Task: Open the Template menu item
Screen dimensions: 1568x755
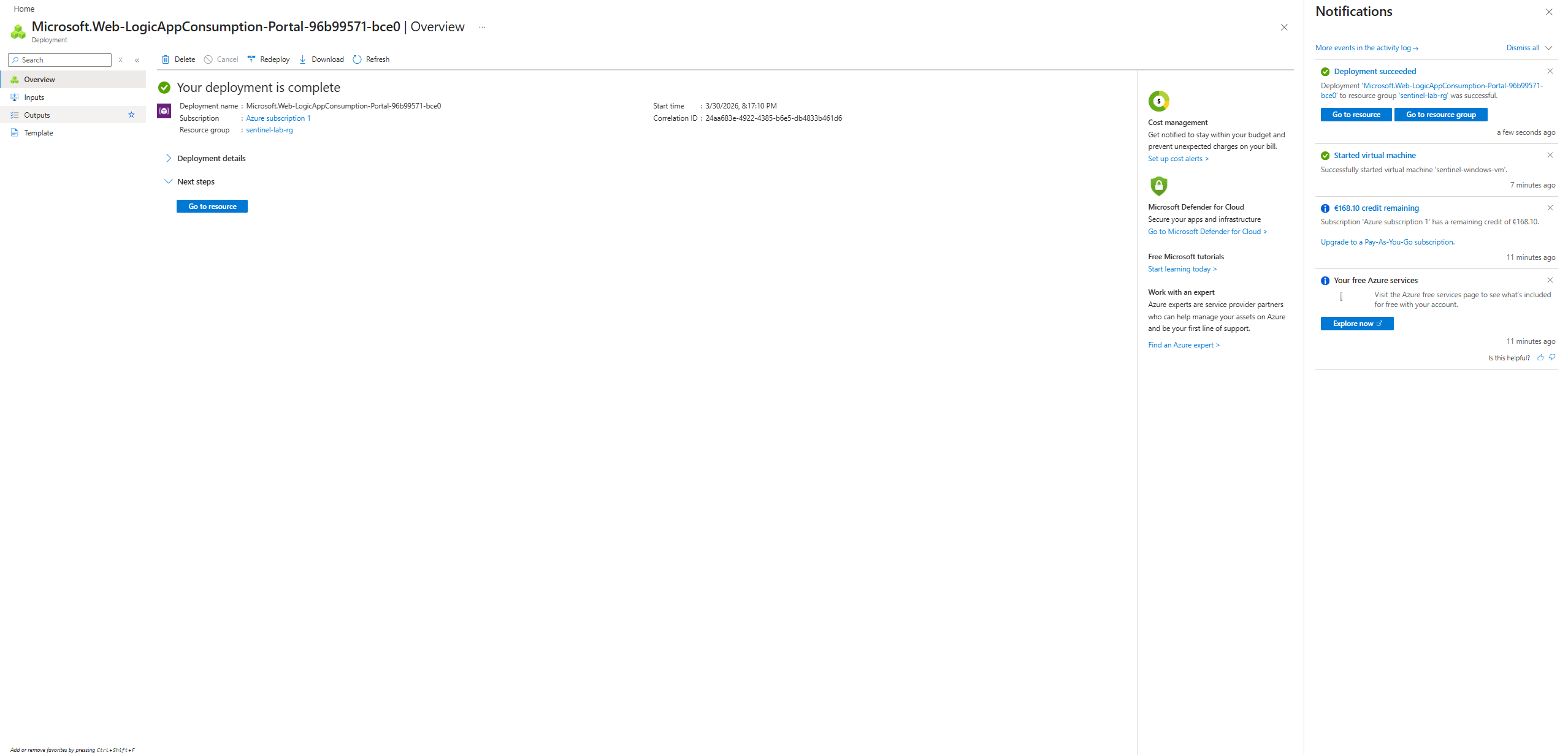Action: click(39, 133)
